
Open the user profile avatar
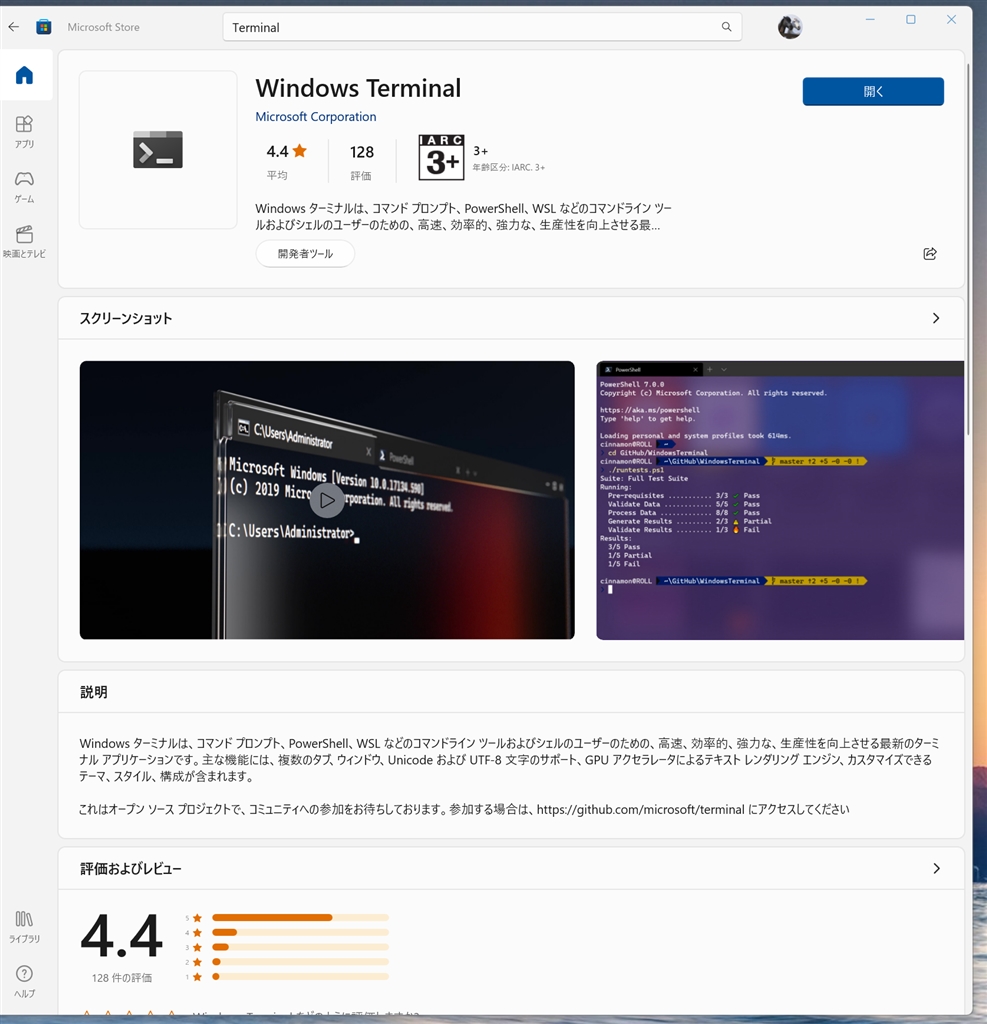click(790, 27)
